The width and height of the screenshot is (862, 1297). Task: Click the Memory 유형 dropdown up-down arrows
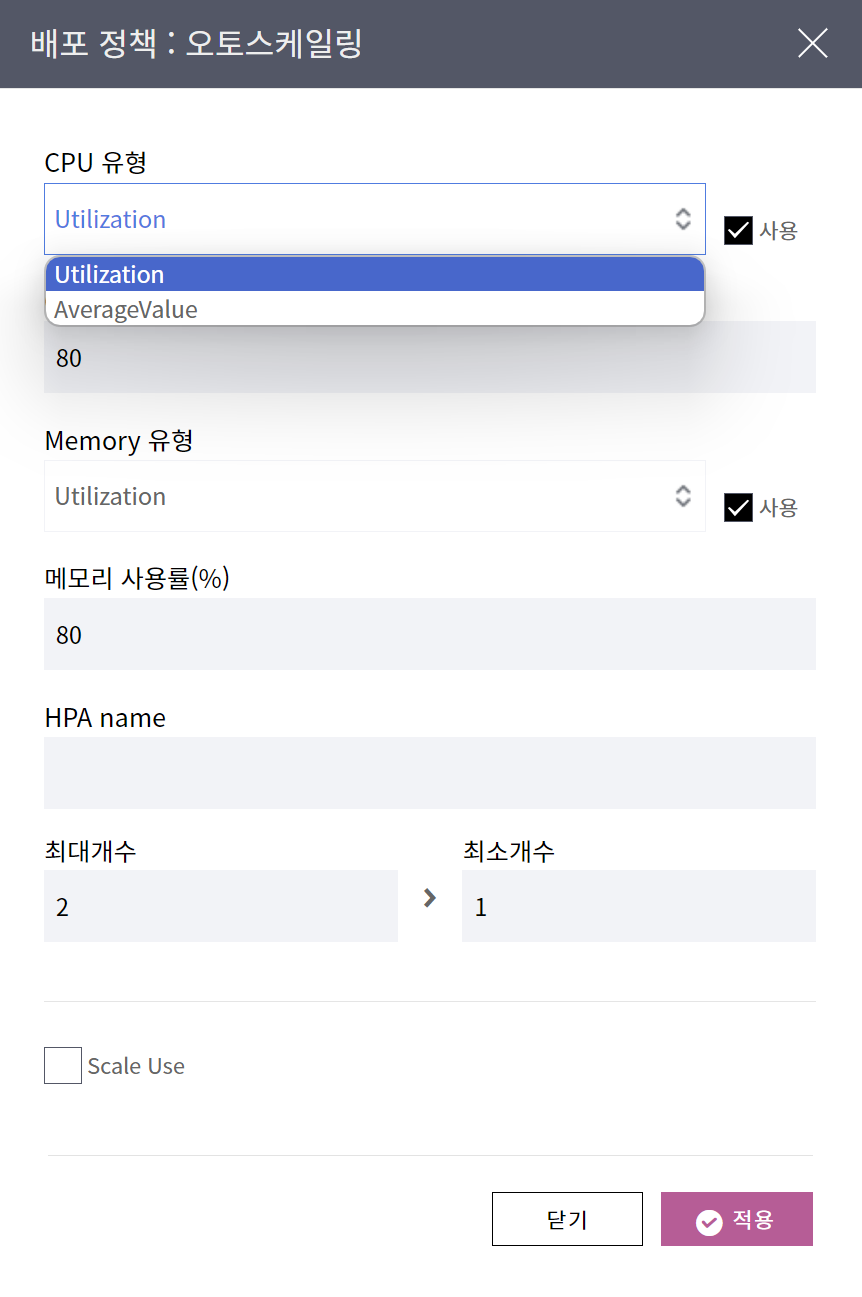683,496
